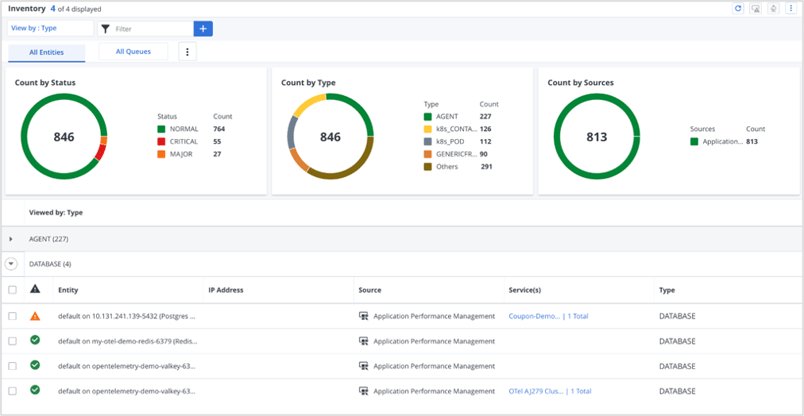Open the three-dot menu in the Inventory header

click(x=791, y=9)
